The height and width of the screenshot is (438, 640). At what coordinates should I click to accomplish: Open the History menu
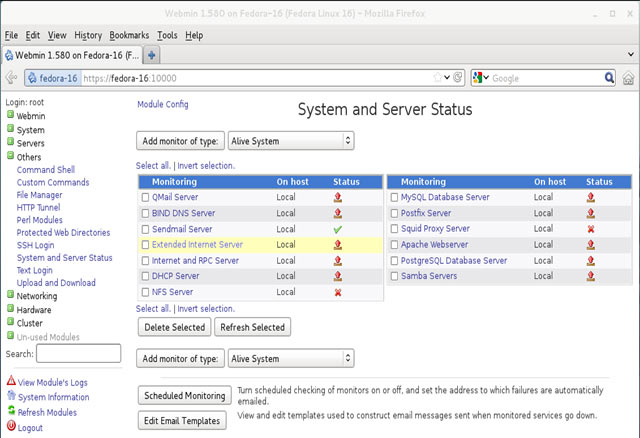pyautogui.click(x=88, y=35)
